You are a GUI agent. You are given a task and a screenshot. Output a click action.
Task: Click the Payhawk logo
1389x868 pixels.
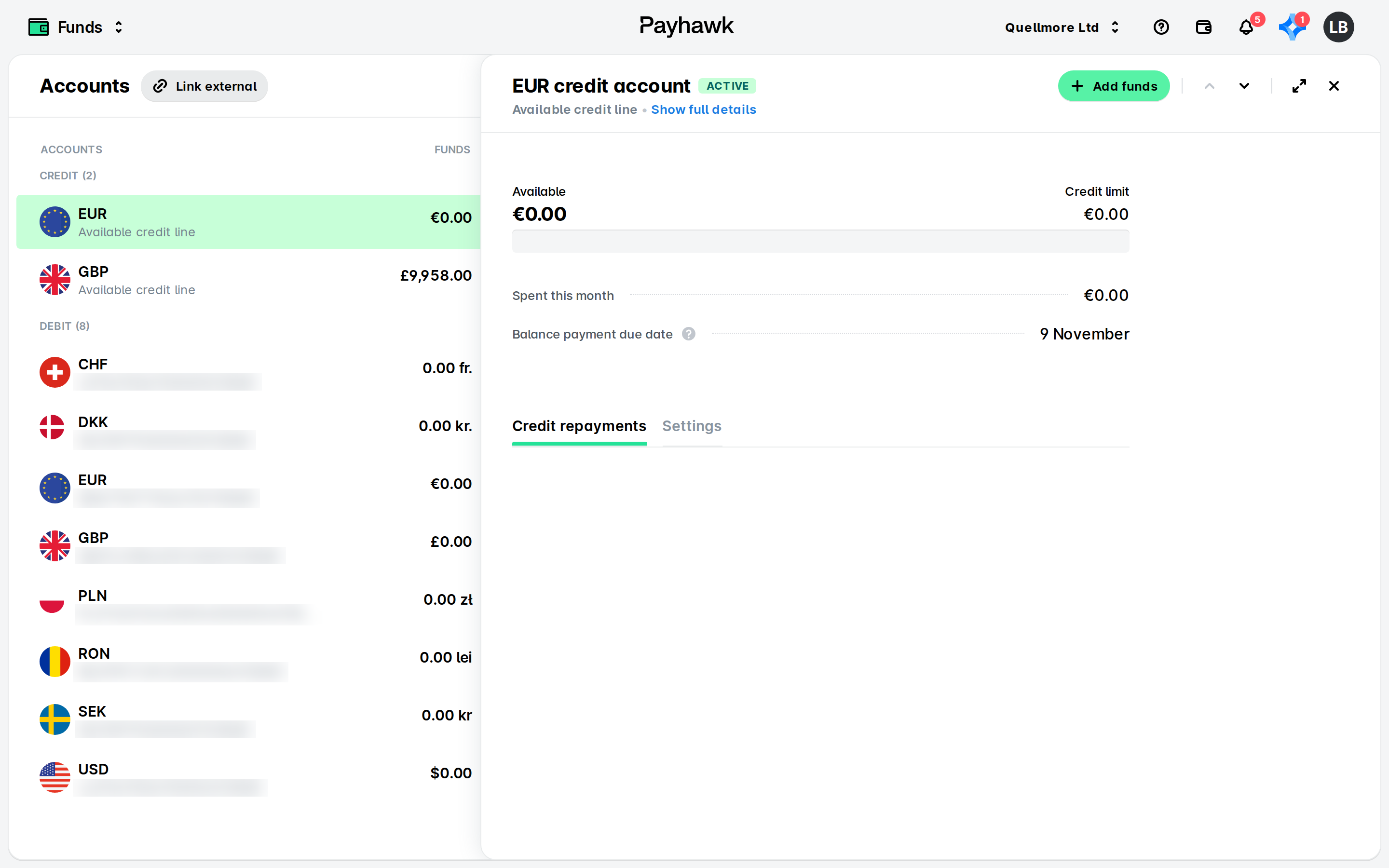(x=686, y=27)
